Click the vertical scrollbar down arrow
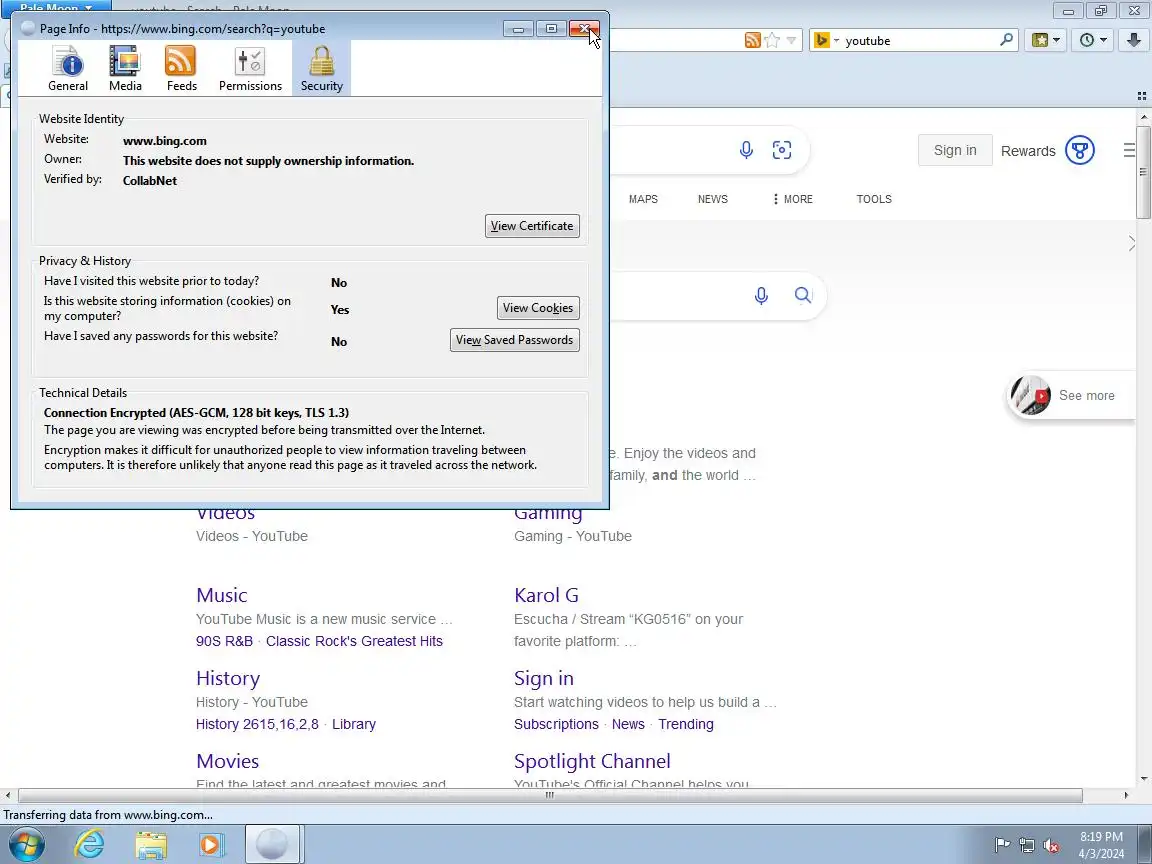Screen dimensions: 1152x864 [x=1144, y=779]
